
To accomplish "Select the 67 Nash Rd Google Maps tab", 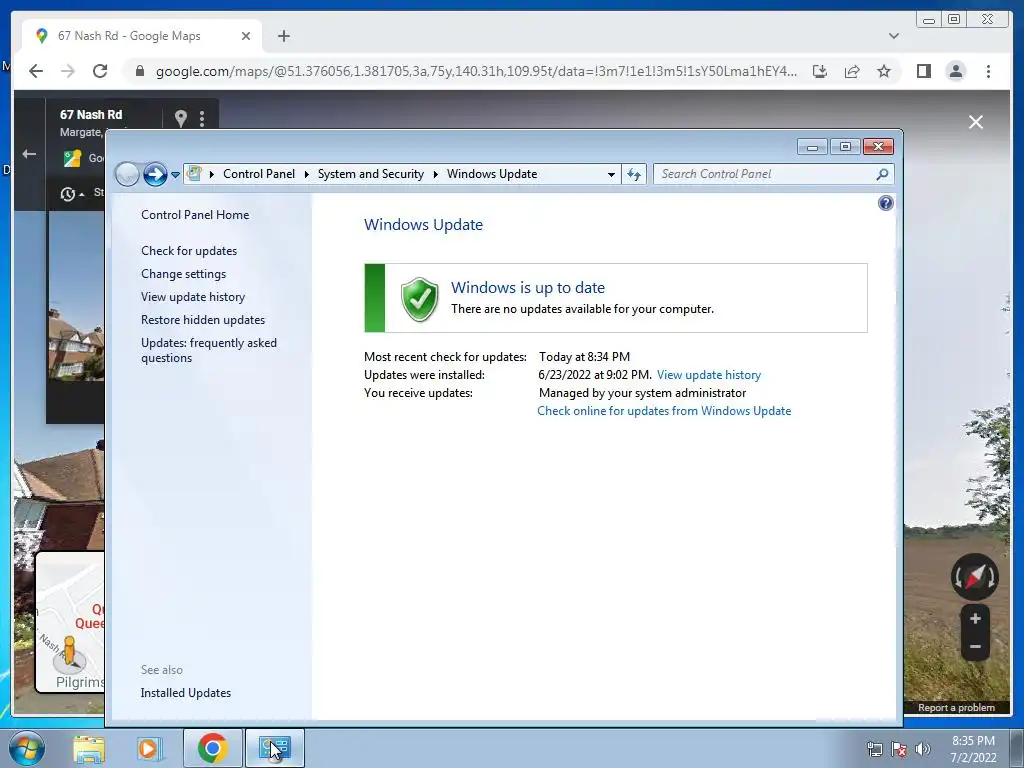I will 144,36.
